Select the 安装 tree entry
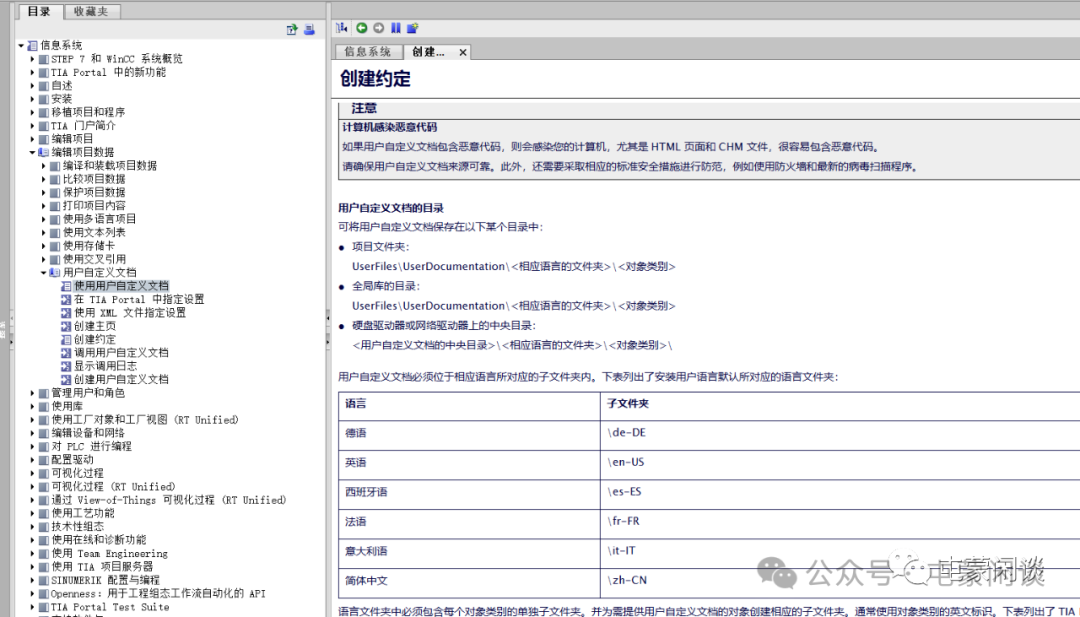 pos(61,99)
